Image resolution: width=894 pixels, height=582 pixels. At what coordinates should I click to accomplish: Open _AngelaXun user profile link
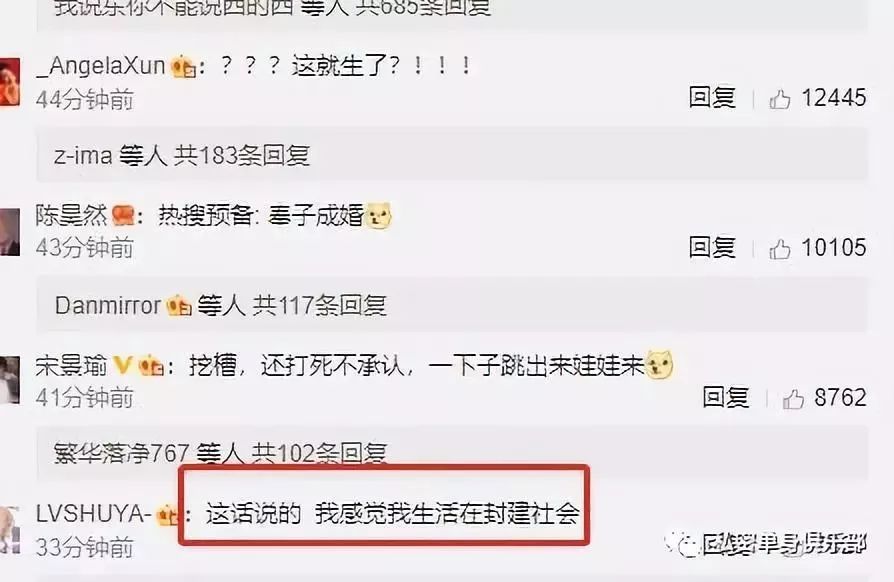[100, 66]
